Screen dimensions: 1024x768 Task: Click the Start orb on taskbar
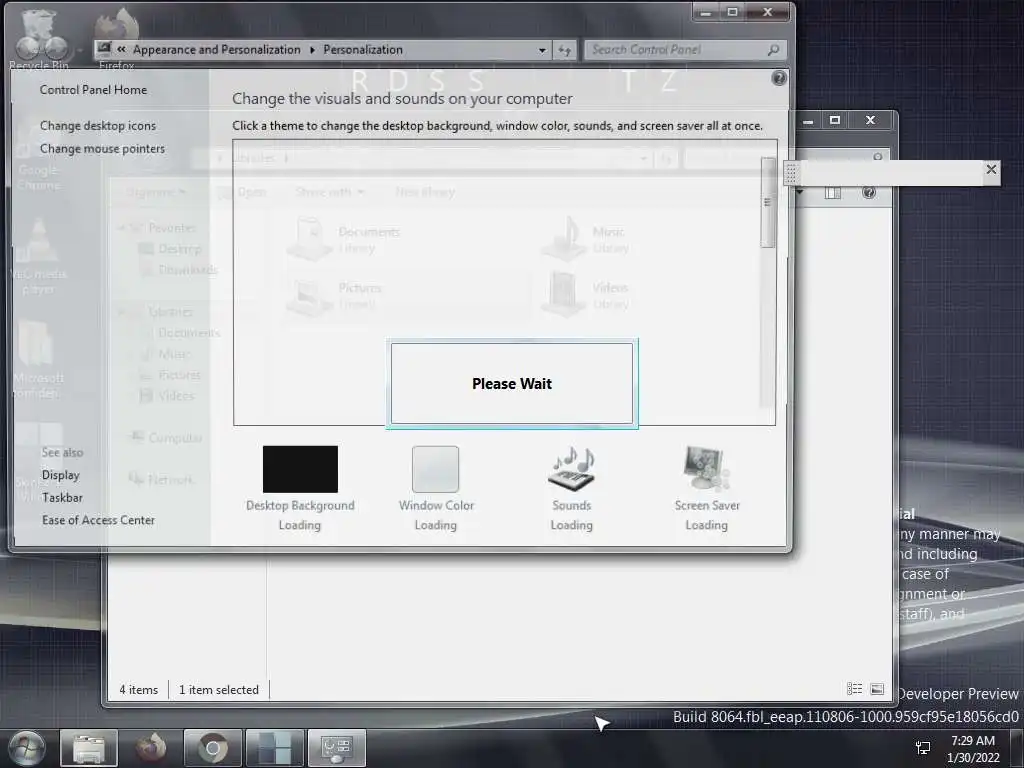pos(27,748)
